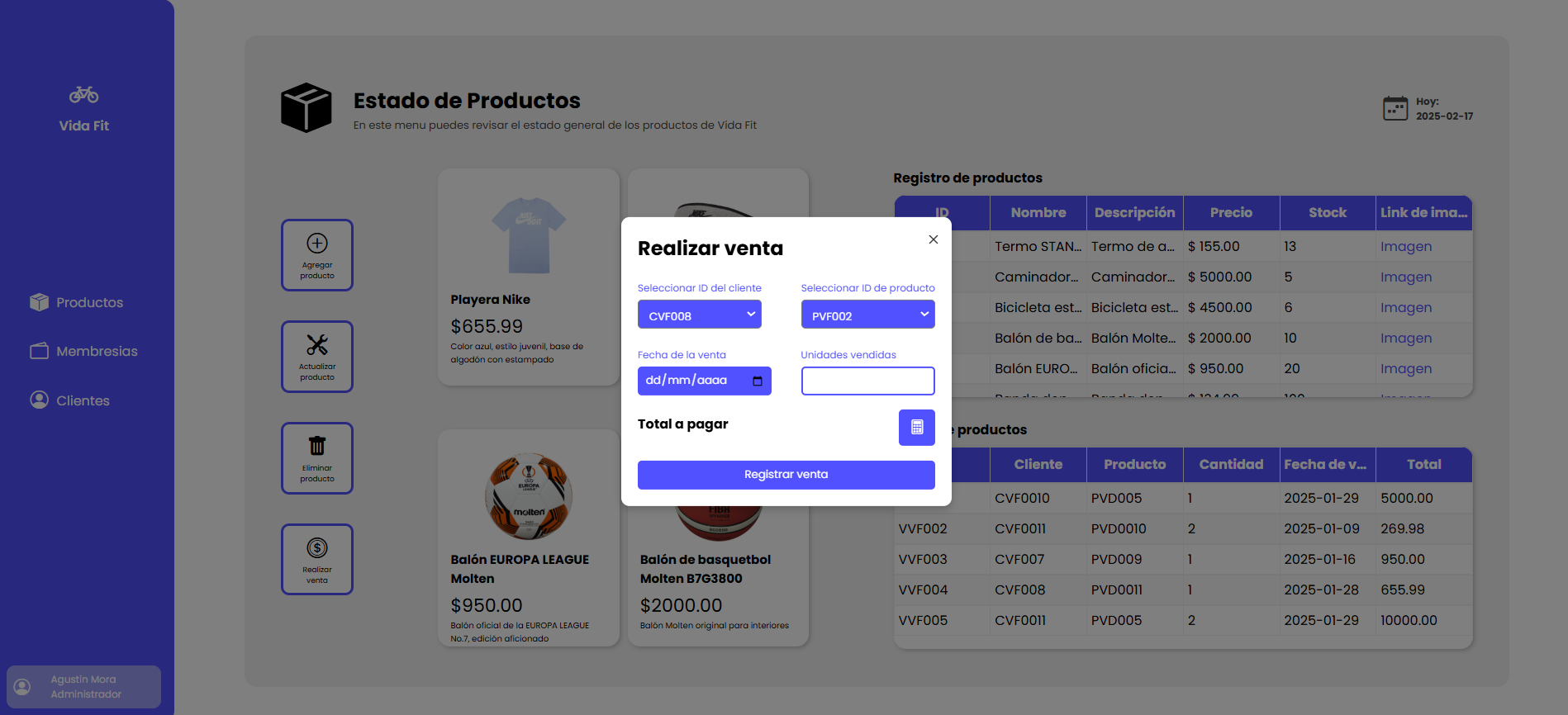
Task: Click the calculator icon to compute total
Action: 917,428
